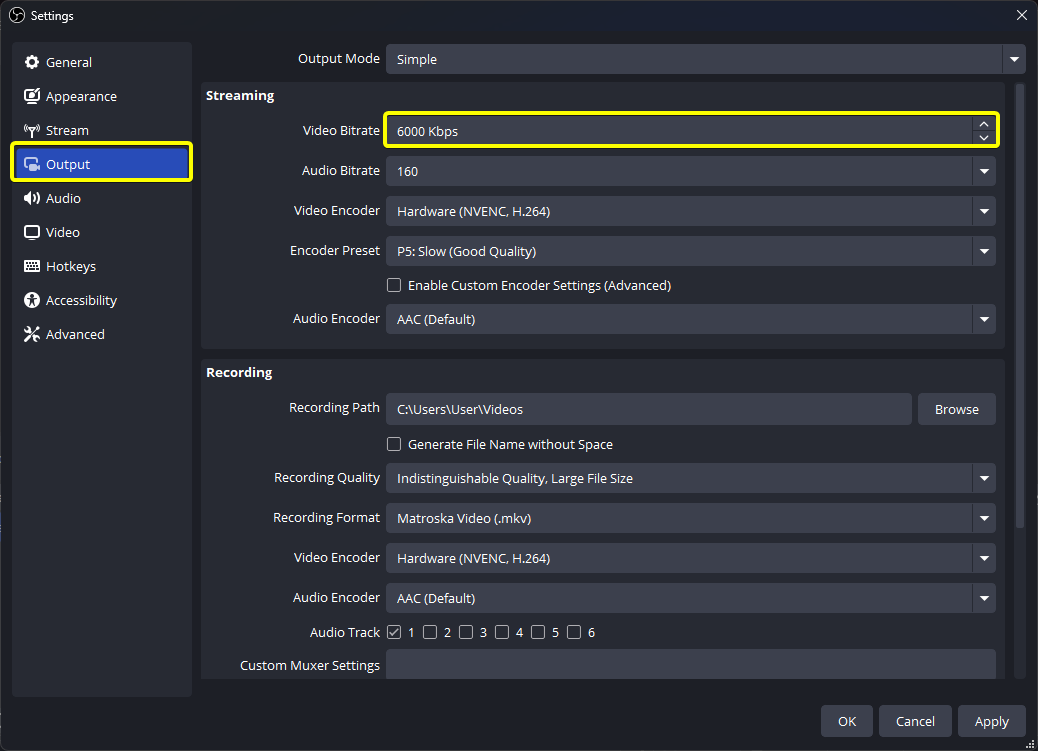Tick Audio Track 6 checkbox
The image size is (1038, 751).
574,632
